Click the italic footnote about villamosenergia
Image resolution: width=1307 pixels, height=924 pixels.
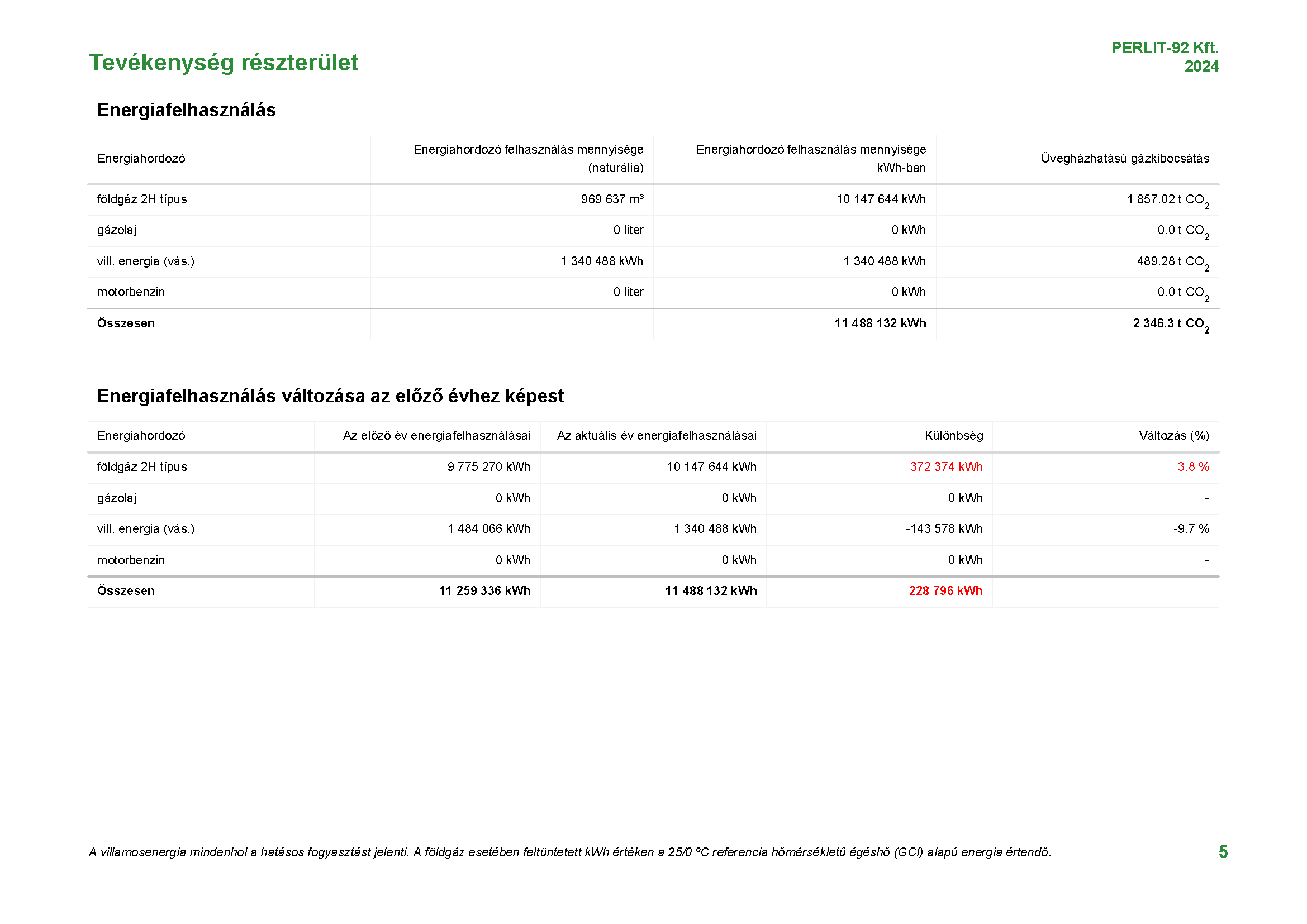pyautogui.click(x=569, y=852)
